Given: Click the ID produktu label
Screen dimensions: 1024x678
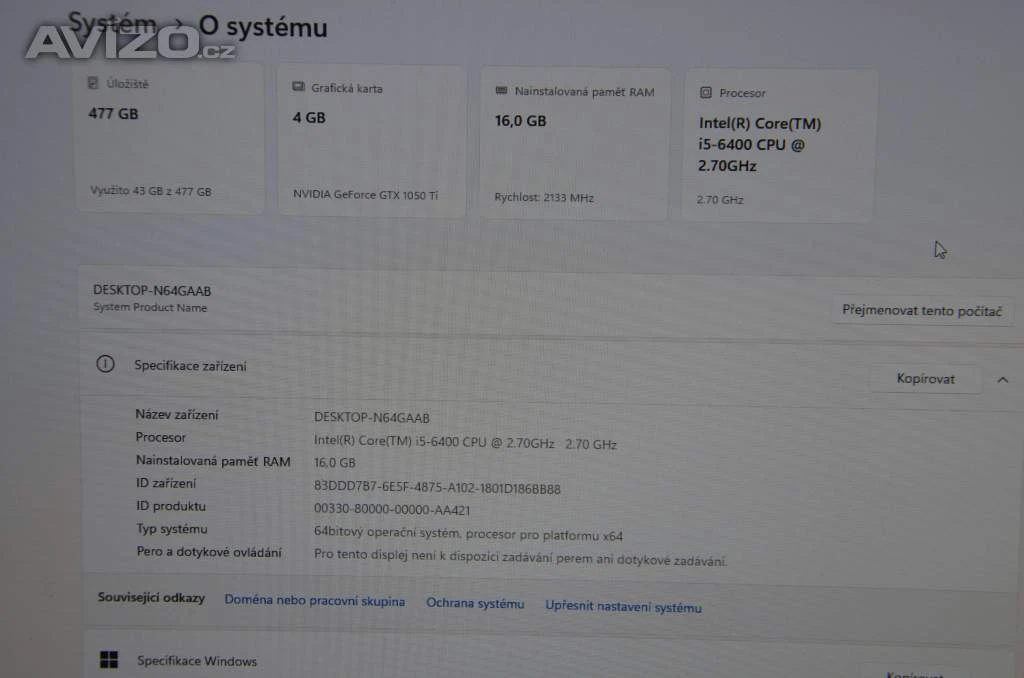Looking at the screenshot, I should click(x=170, y=506).
